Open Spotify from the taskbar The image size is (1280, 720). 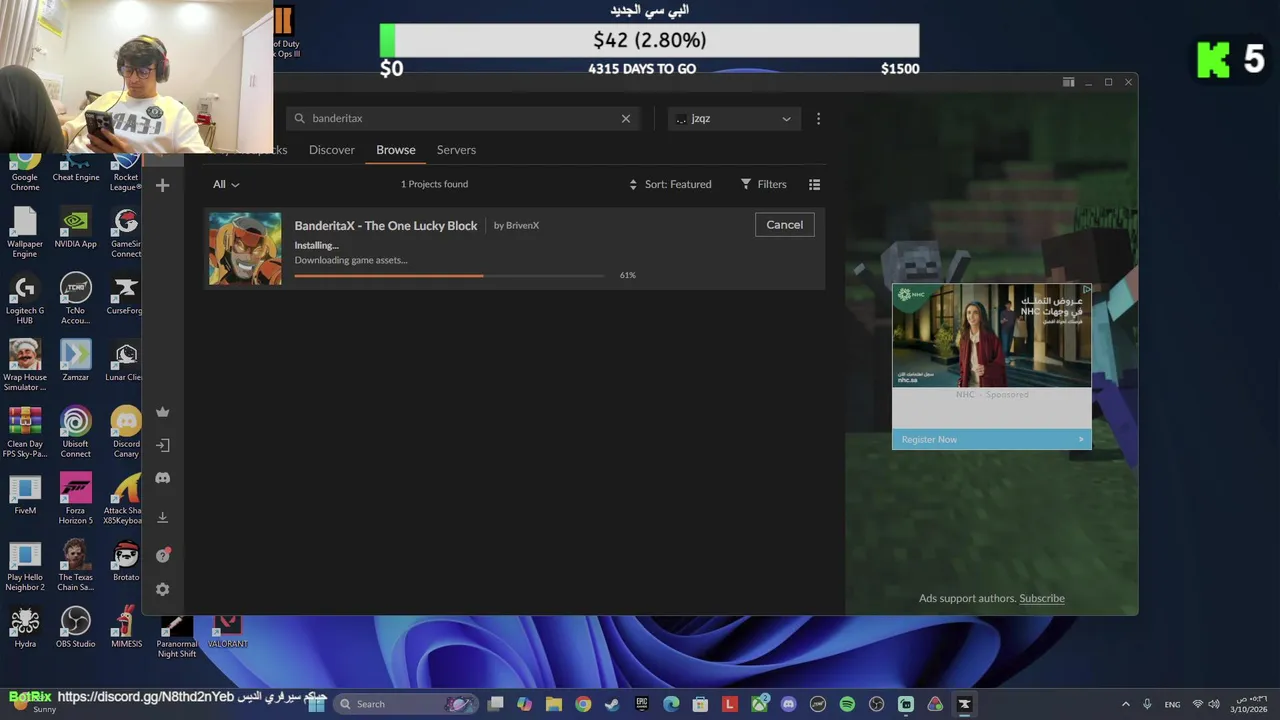coord(847,704)
